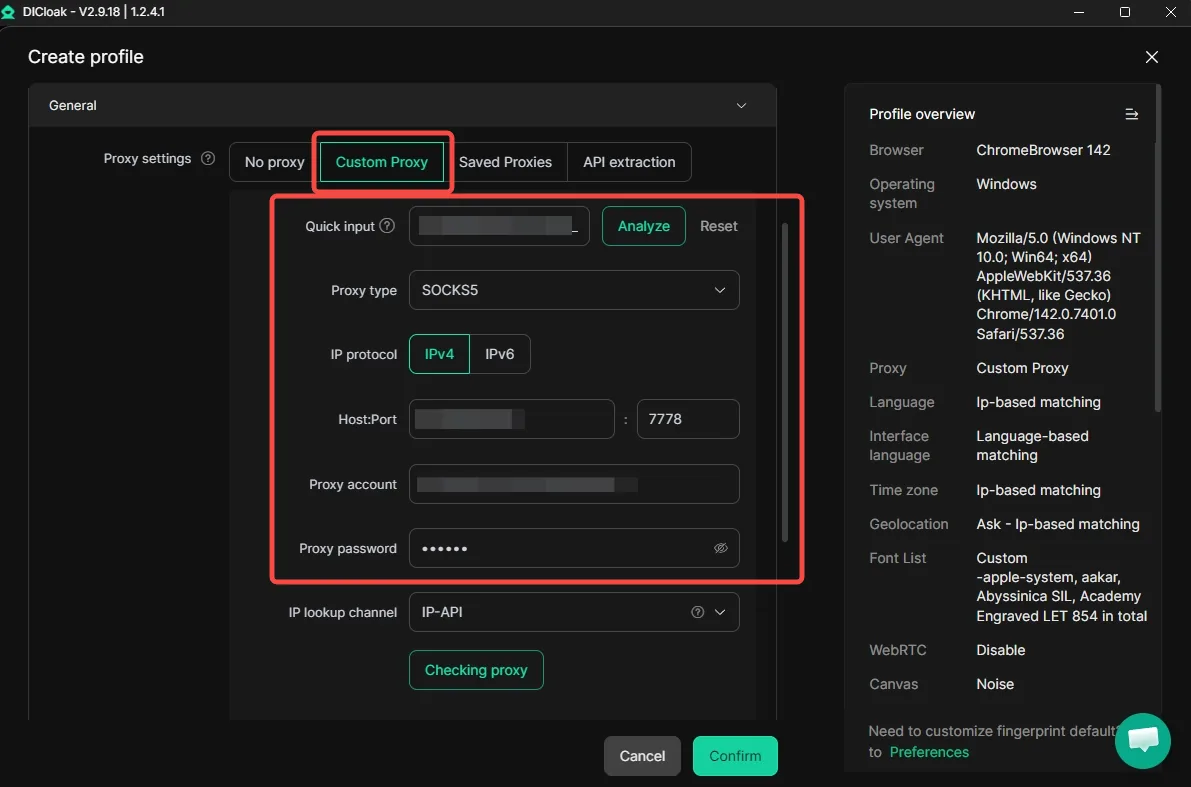The width and height of the screenshot is (1191, 787).
Task: Click the Proxy account input field
Action: pos(573,484)
